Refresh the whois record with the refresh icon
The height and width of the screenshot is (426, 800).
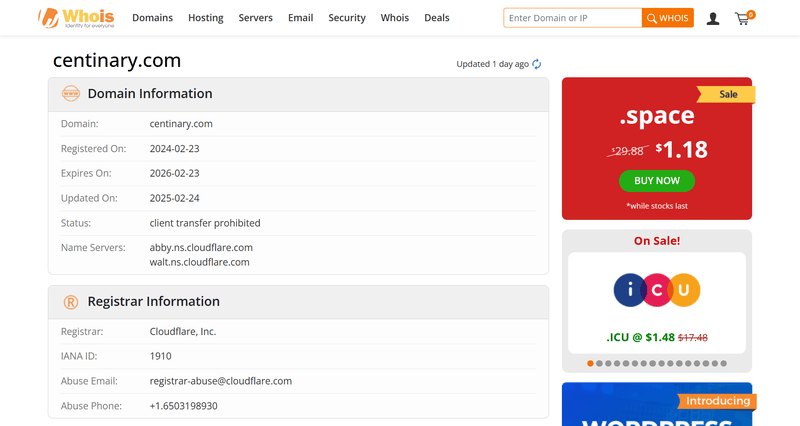click(x=536, y=64)
